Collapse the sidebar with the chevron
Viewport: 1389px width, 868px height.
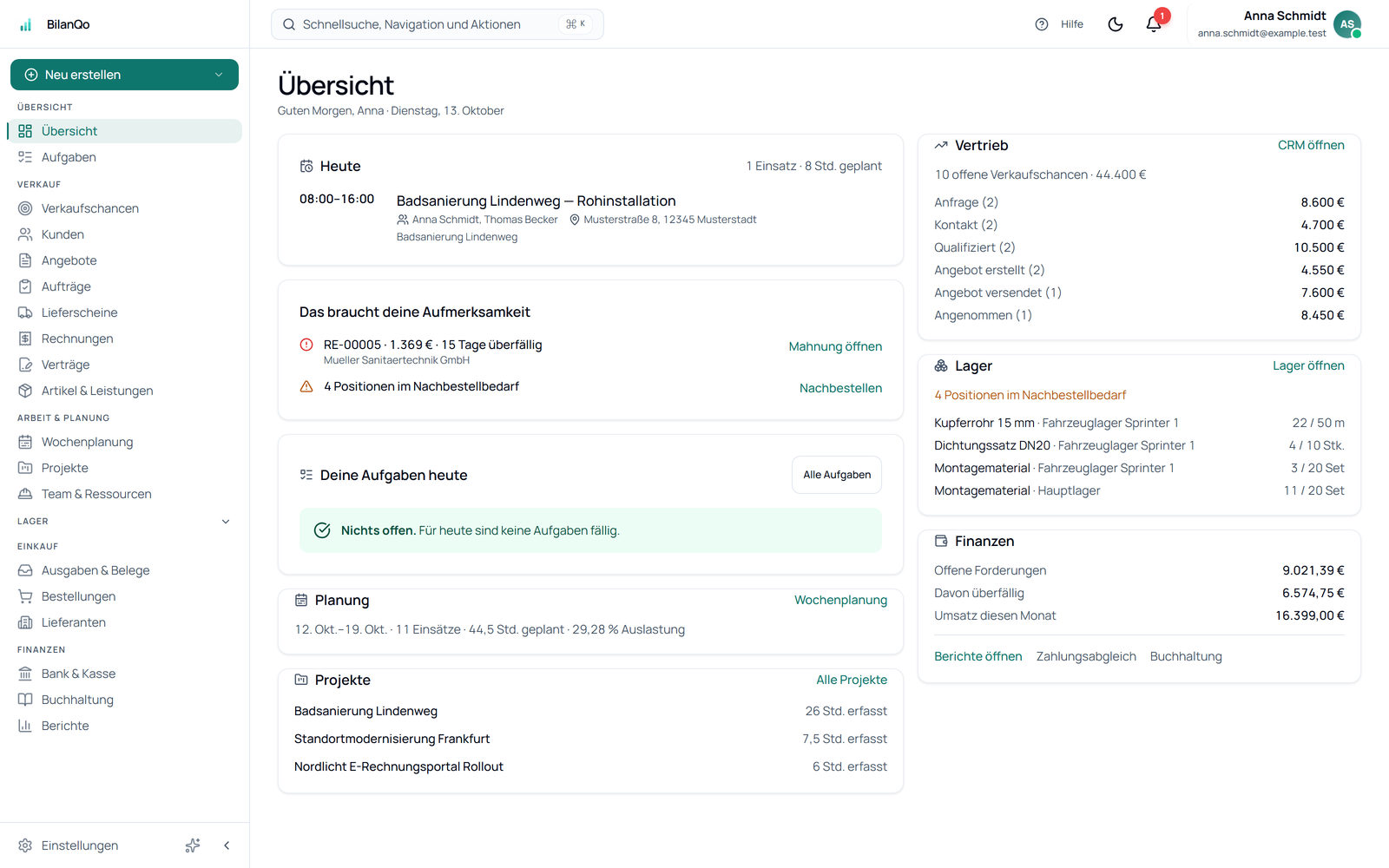click(227, 845)
